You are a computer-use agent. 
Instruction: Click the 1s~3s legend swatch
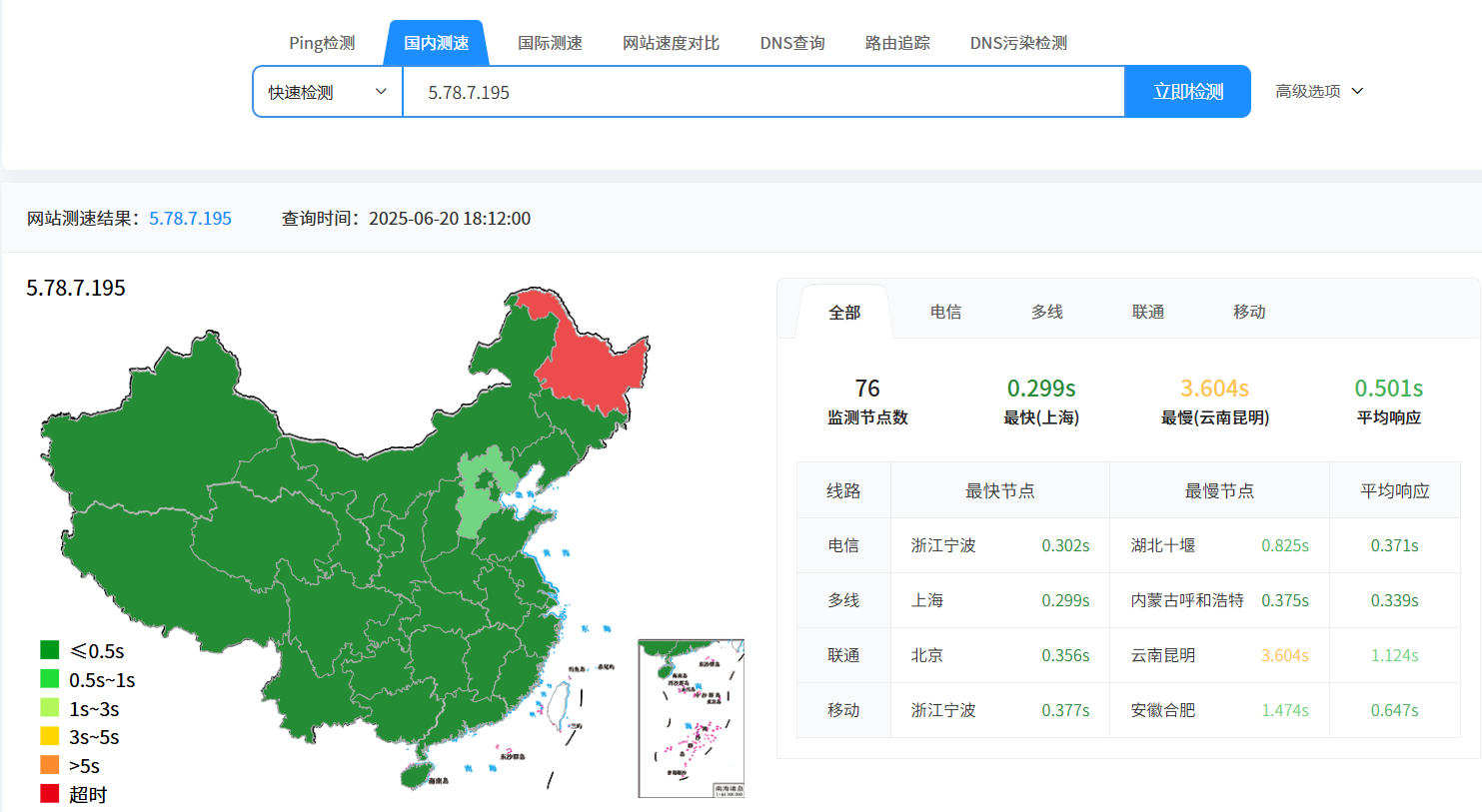[50, 708]
